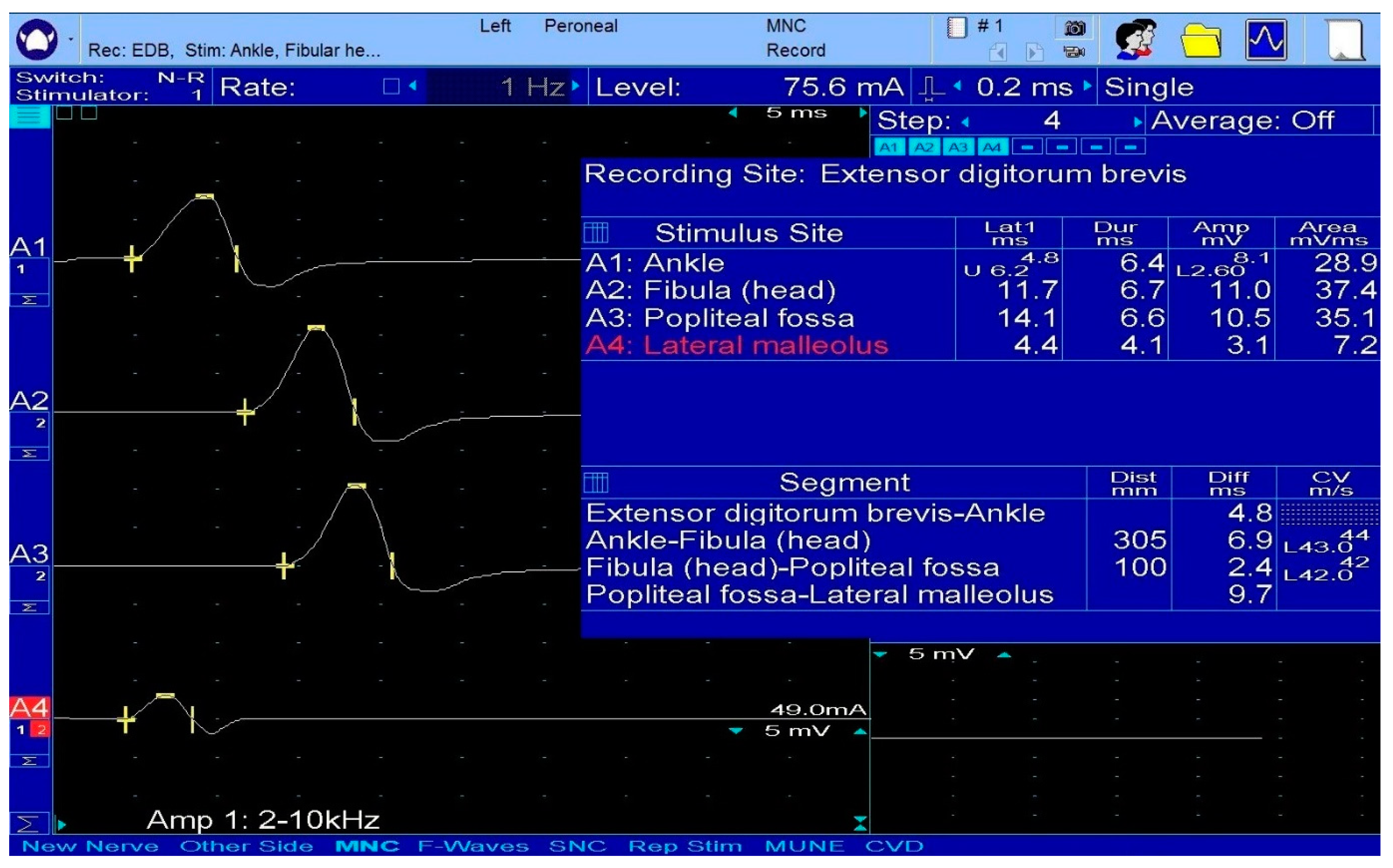Toggle the Average Off setting
This screenshot has height=868, width=1393.
(x=1245, y=121)
